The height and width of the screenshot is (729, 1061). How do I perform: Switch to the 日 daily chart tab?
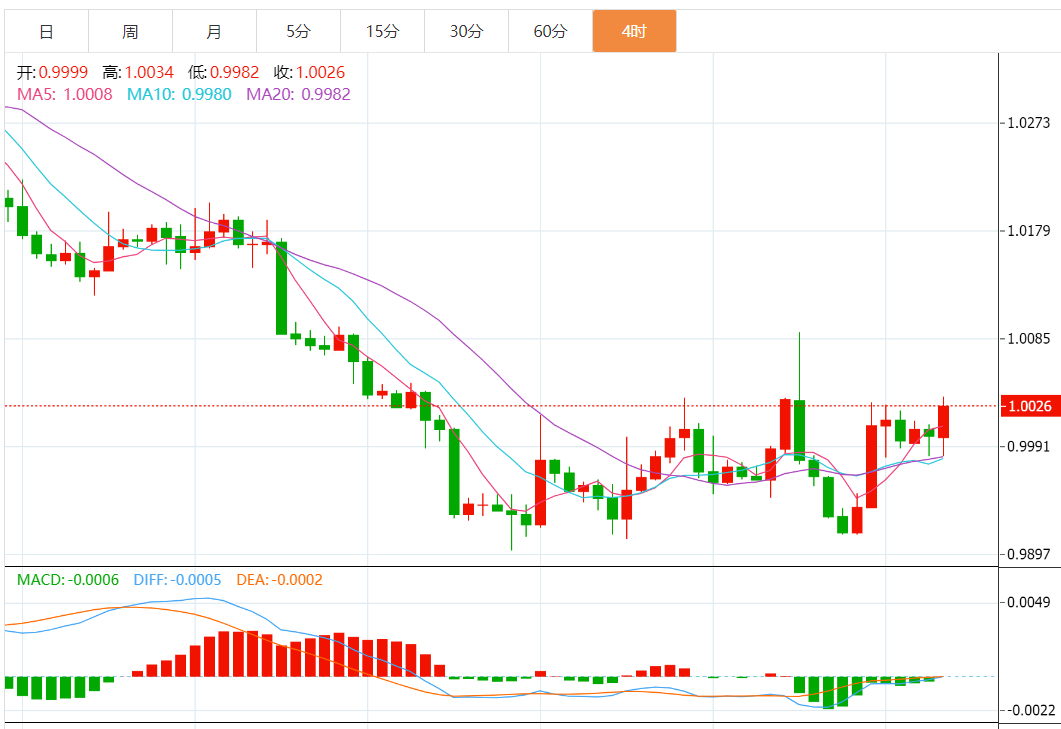(x=46, y=32)
